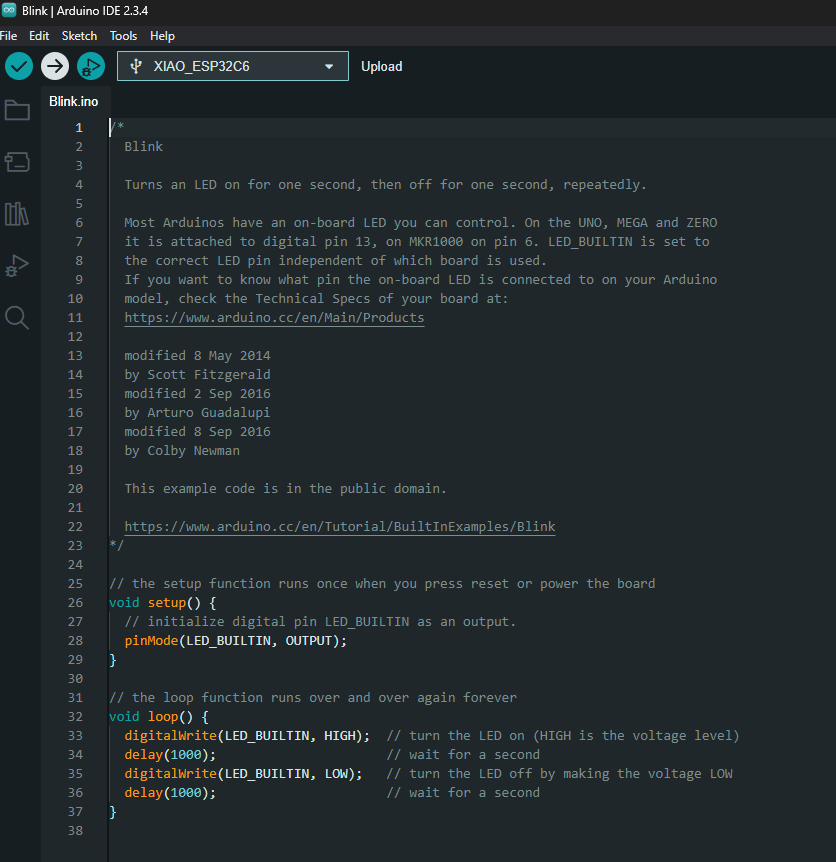
Task: Click line number 1 in the gutter
Action: [x=79, y=128]
